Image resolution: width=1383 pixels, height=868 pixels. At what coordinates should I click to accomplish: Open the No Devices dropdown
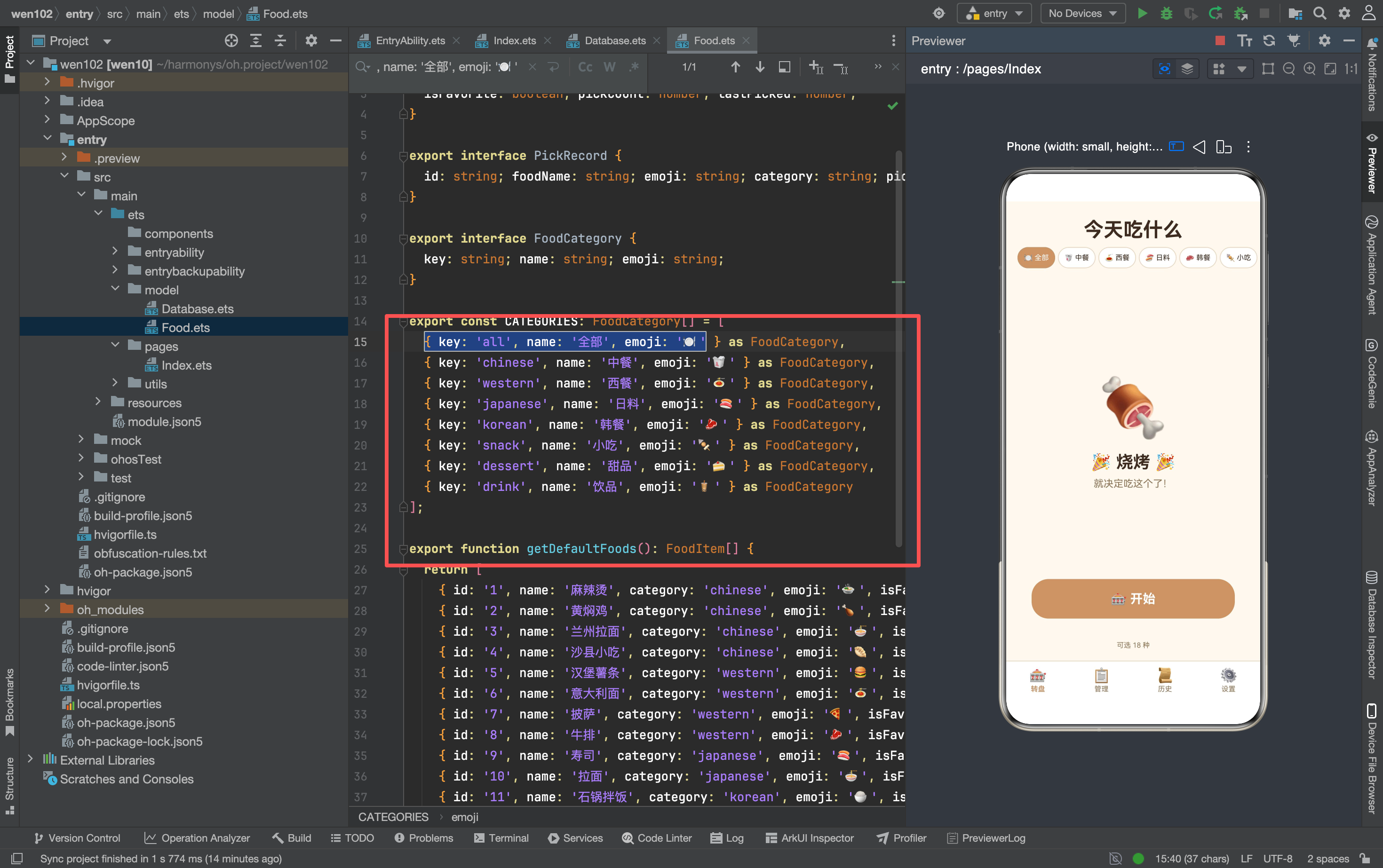(1082, 13)
